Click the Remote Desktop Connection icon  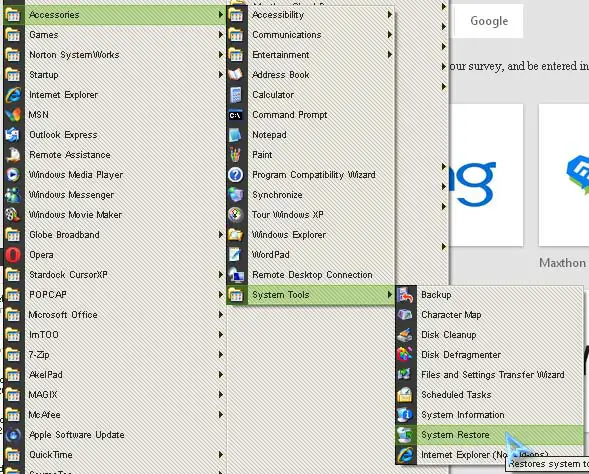[x=236, y=275]
